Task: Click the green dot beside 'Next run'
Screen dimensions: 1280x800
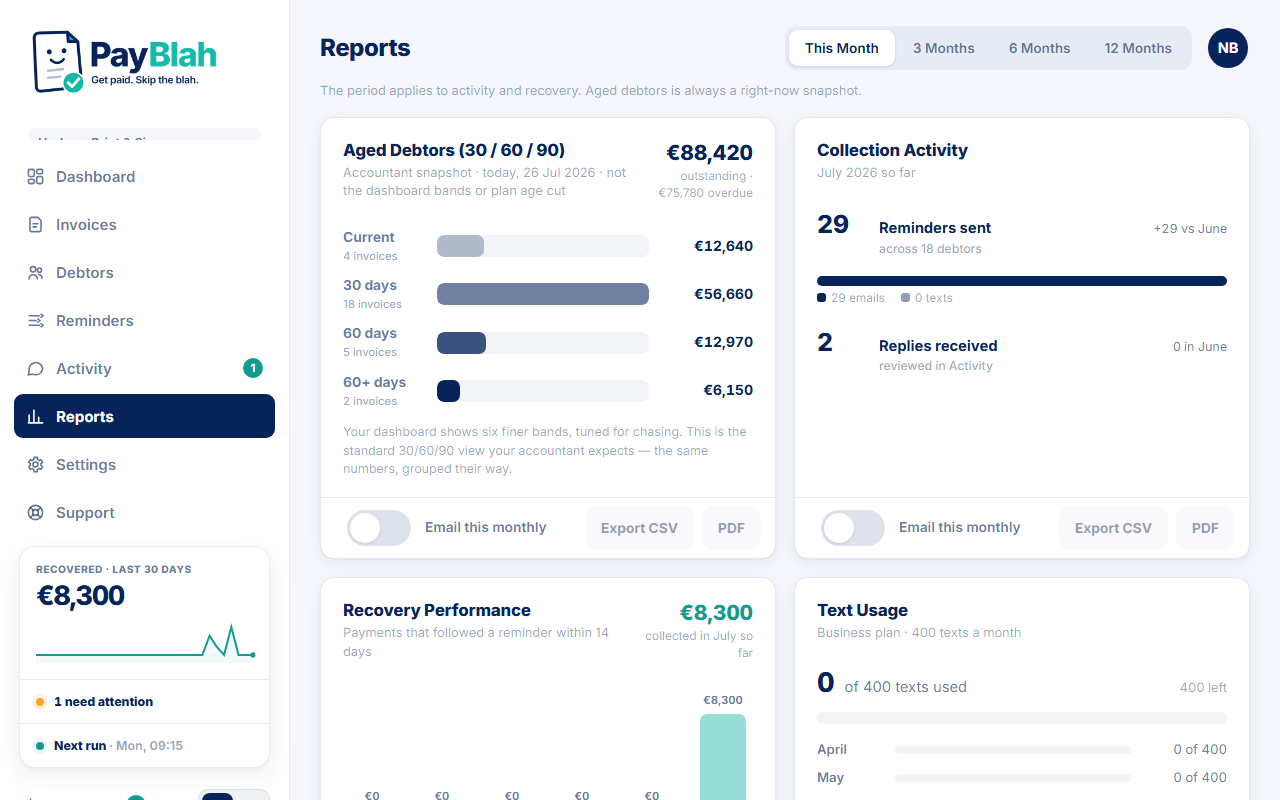Action: click(x=40, y=746)
